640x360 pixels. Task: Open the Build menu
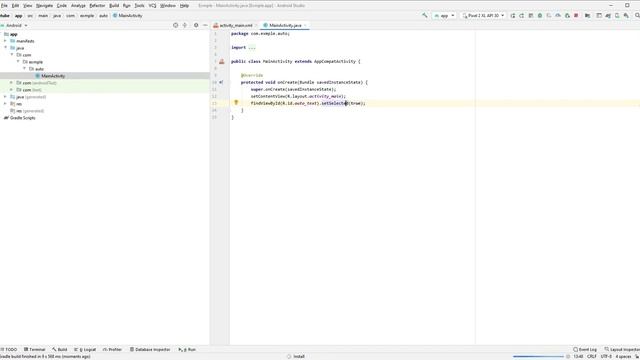coord(114,6)
